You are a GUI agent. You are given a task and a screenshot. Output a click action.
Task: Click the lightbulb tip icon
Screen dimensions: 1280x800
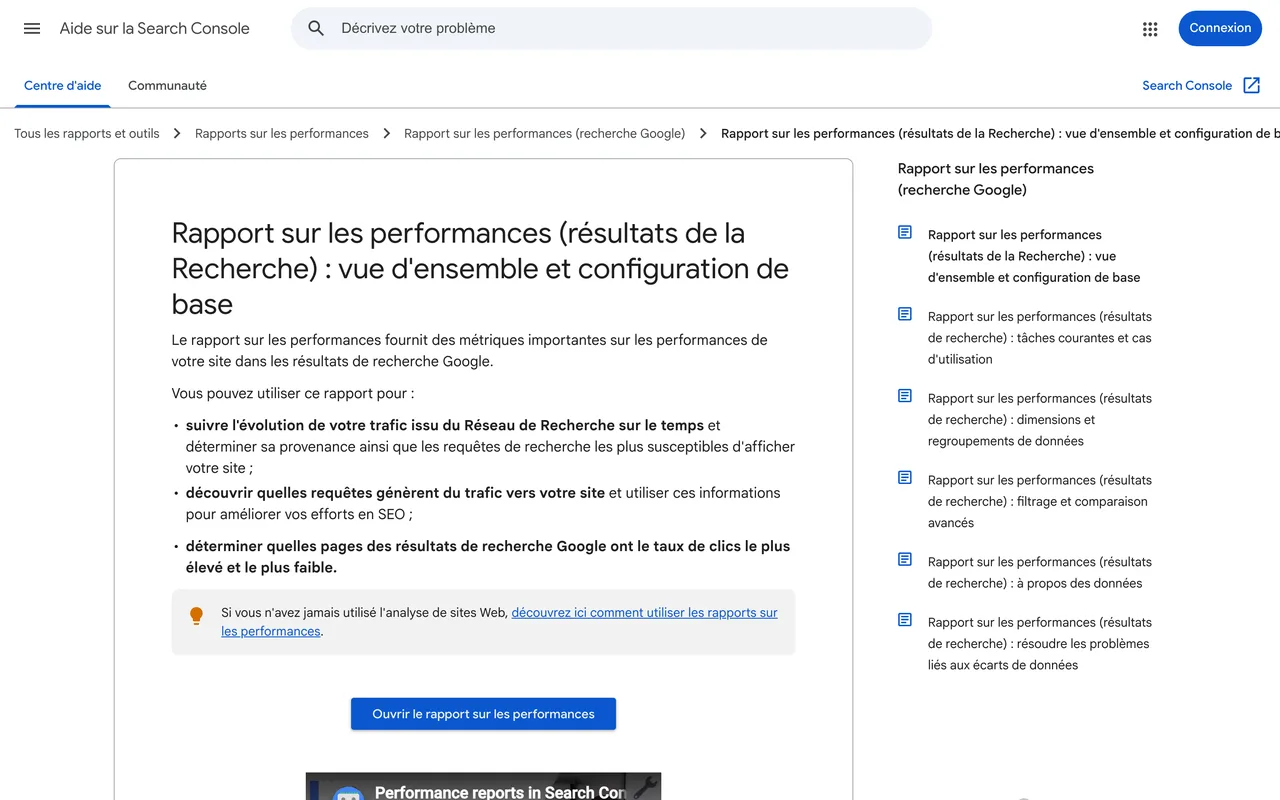[197, 616]
